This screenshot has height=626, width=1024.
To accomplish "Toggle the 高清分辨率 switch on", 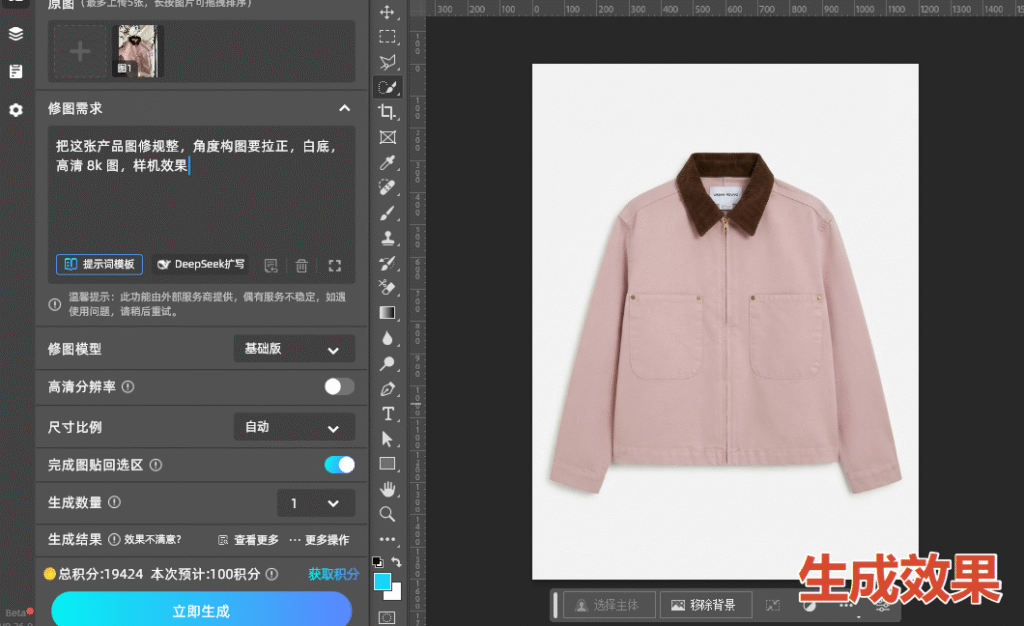I will (339, 386).
